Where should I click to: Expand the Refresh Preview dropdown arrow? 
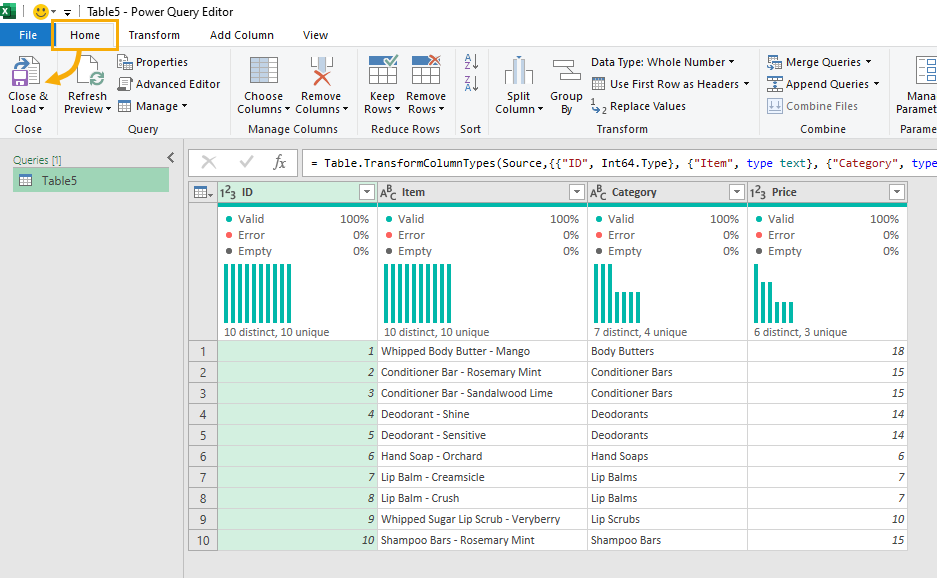tap(108, 109)
